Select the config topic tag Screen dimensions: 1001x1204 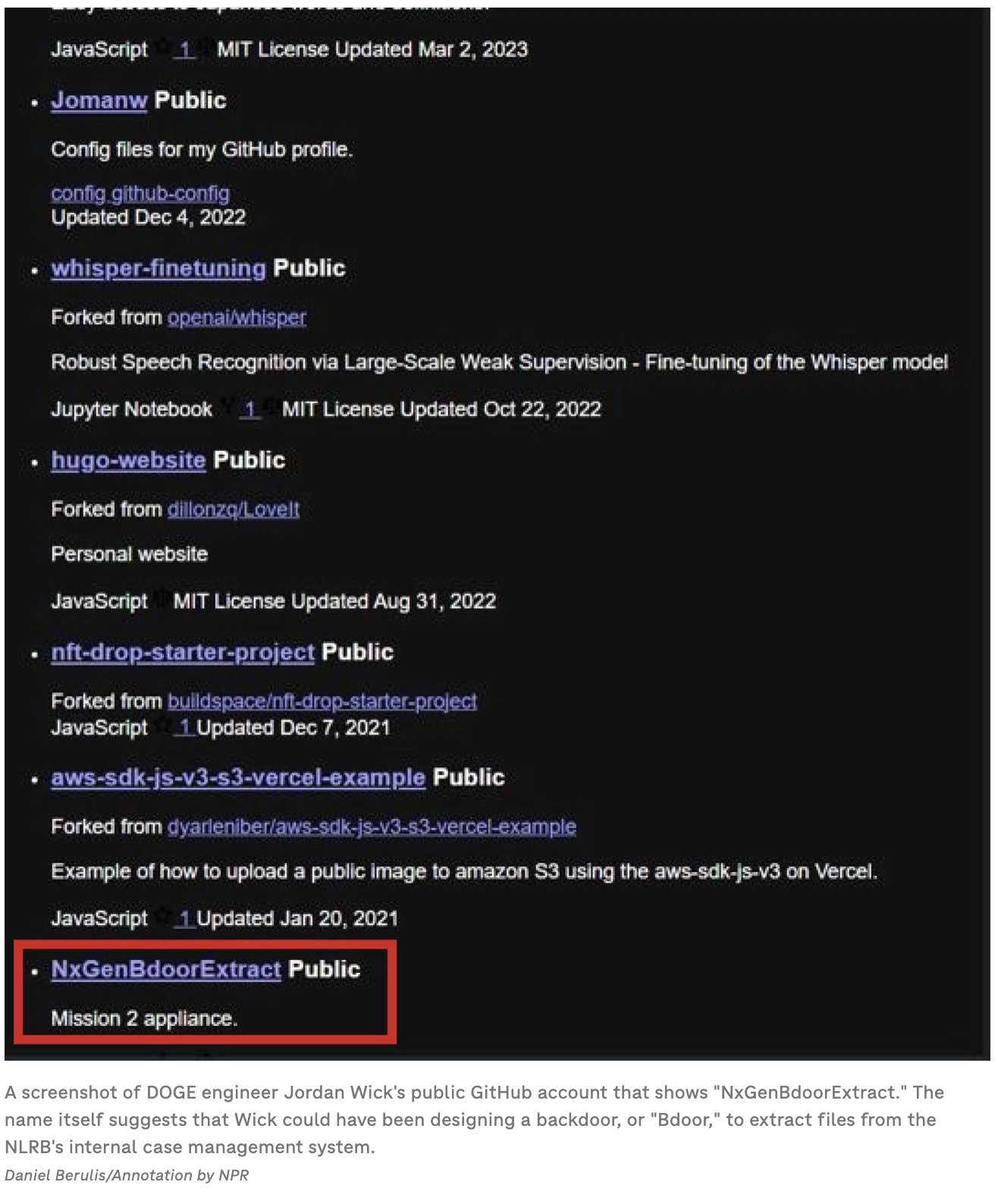79,193
